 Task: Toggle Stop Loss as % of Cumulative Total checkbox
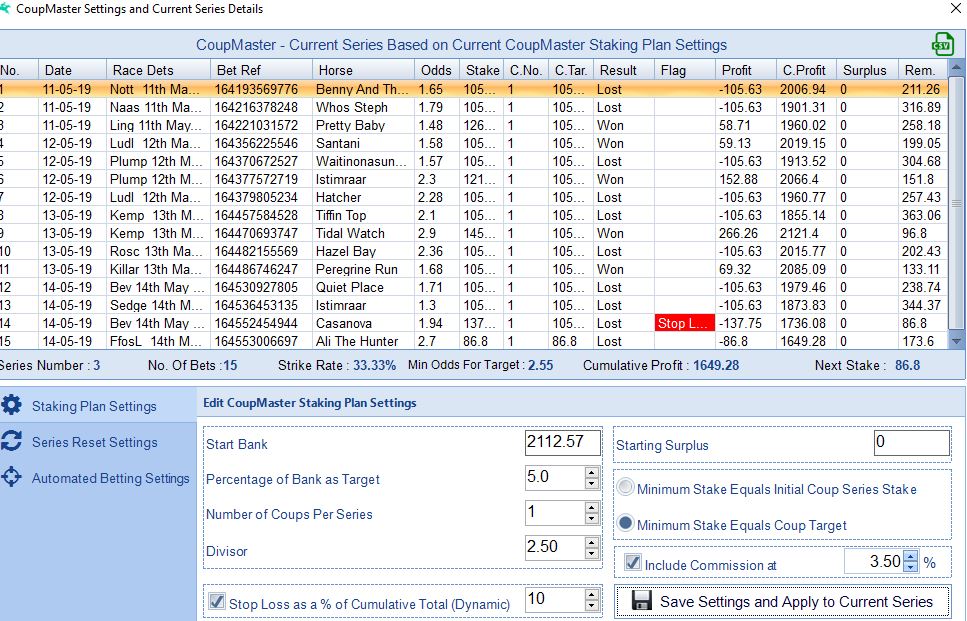tap(216, 601)
